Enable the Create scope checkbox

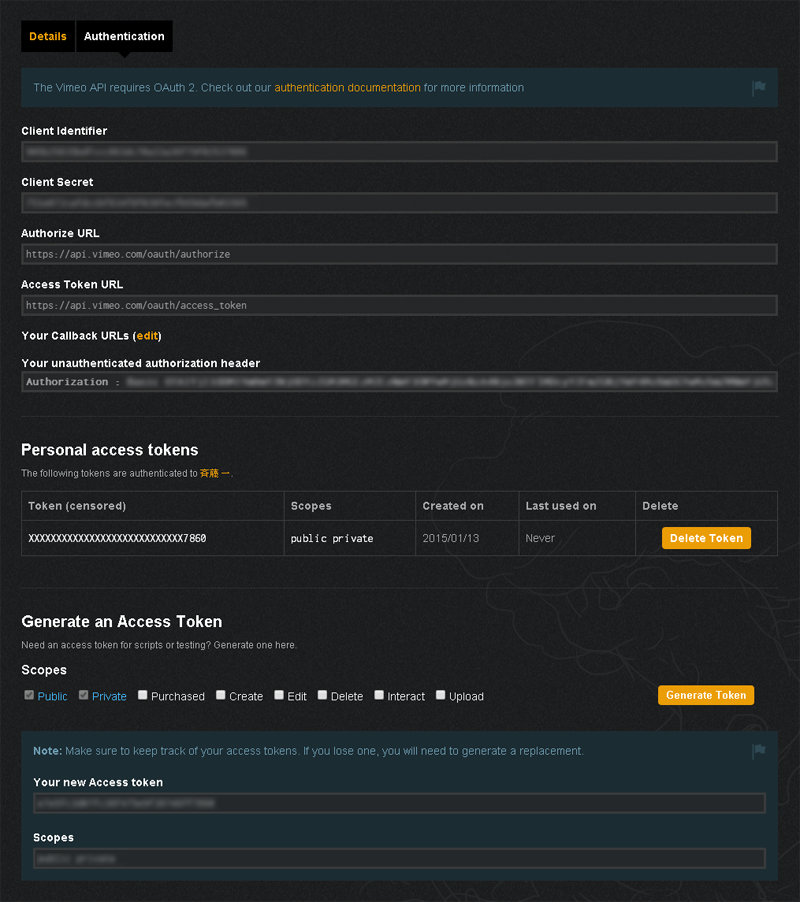[221, 695]
